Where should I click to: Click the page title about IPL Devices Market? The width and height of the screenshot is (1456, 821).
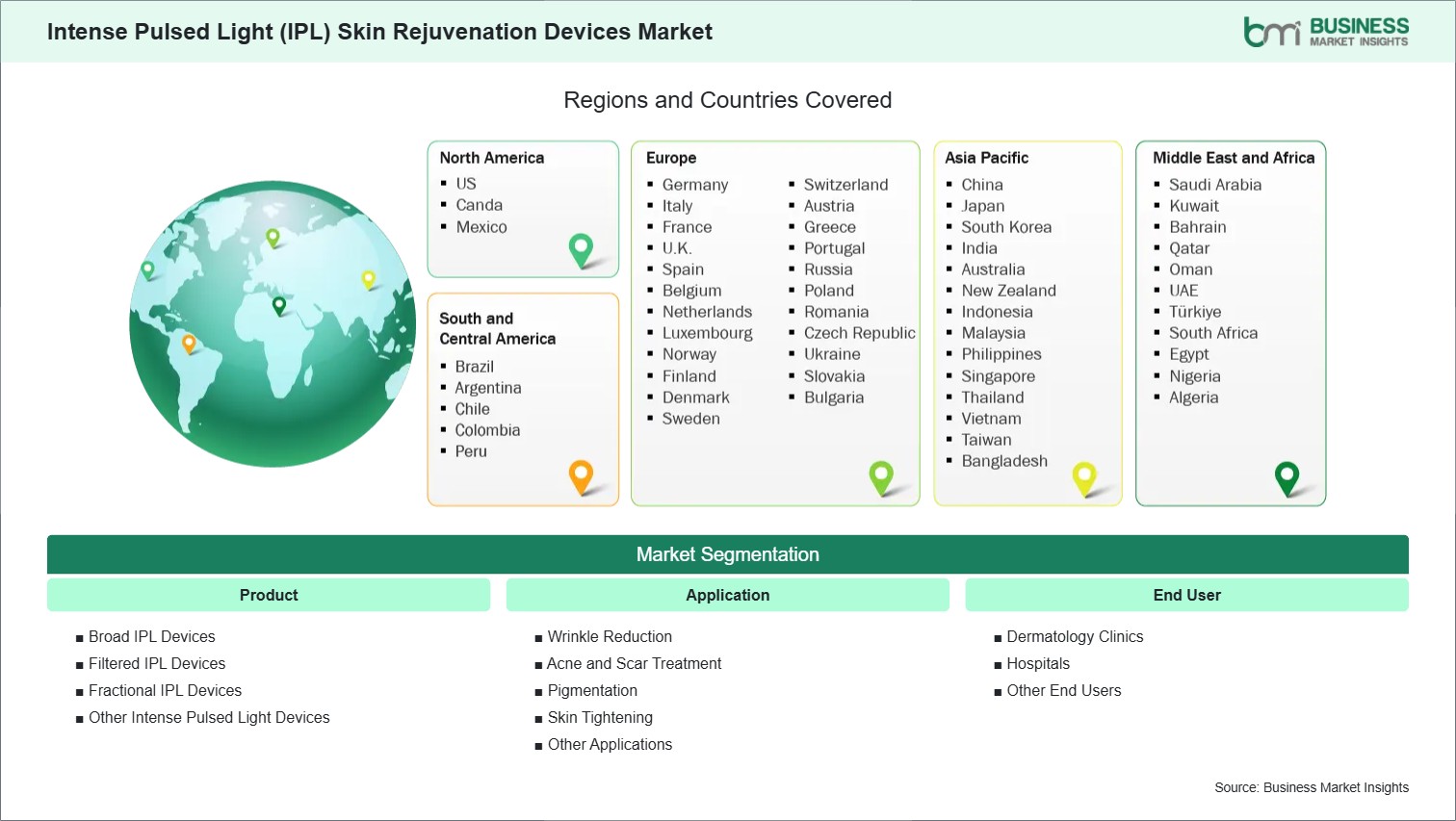tap(379, 32)
